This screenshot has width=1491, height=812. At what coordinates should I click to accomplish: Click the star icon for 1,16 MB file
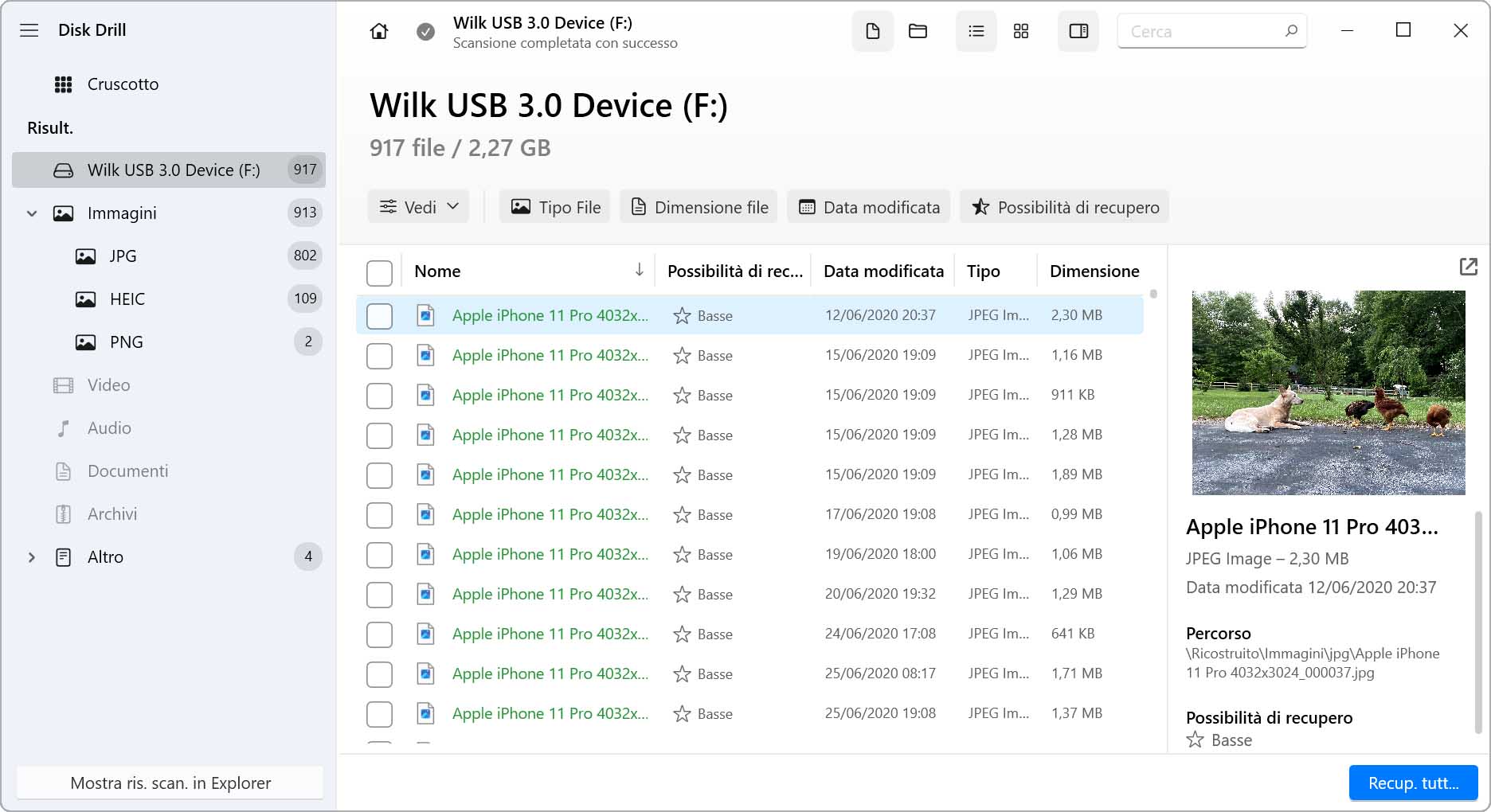pos(682,356)
